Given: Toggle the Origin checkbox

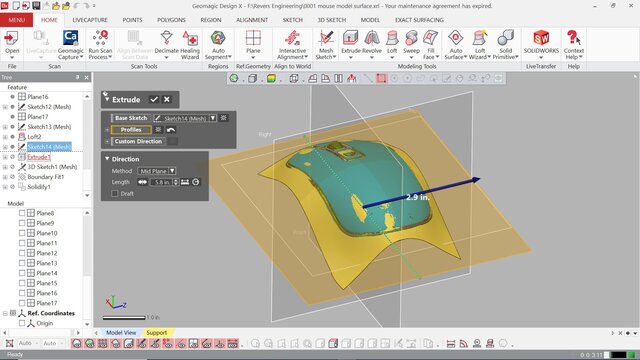Looking at the screenshot, I should pyautogui.click(x=22, y=323).
